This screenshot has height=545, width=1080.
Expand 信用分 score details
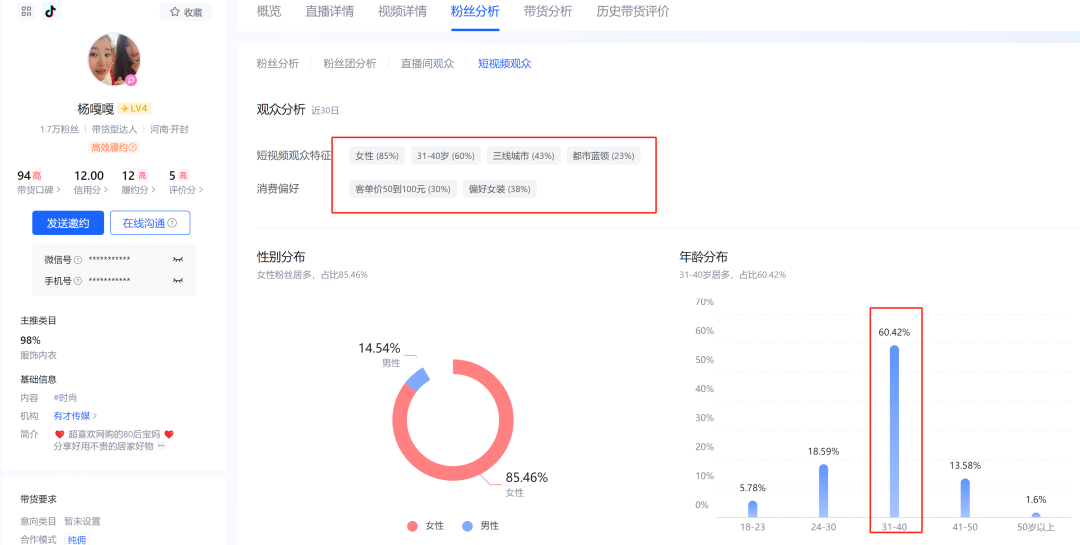click(x=89, y=190)
